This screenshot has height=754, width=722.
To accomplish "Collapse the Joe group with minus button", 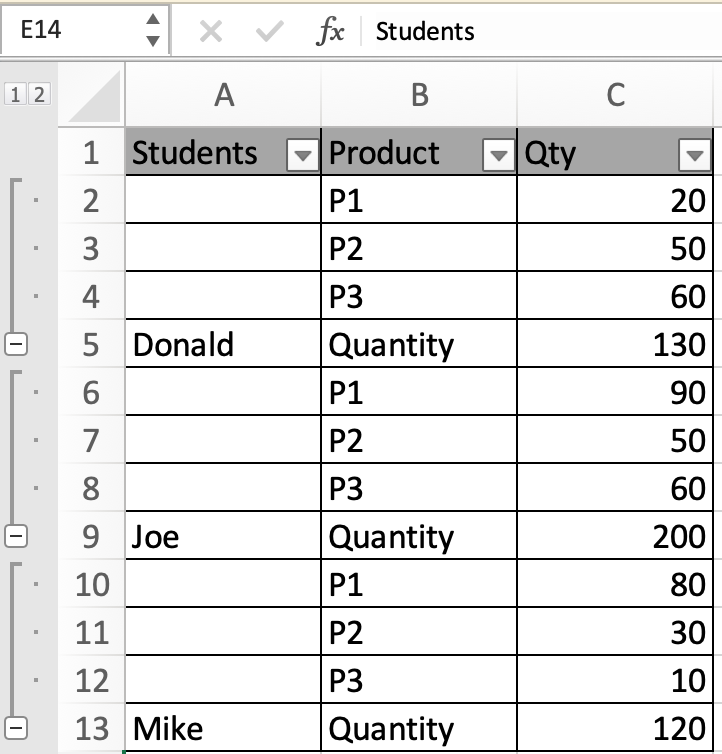I will click(16, 536).
